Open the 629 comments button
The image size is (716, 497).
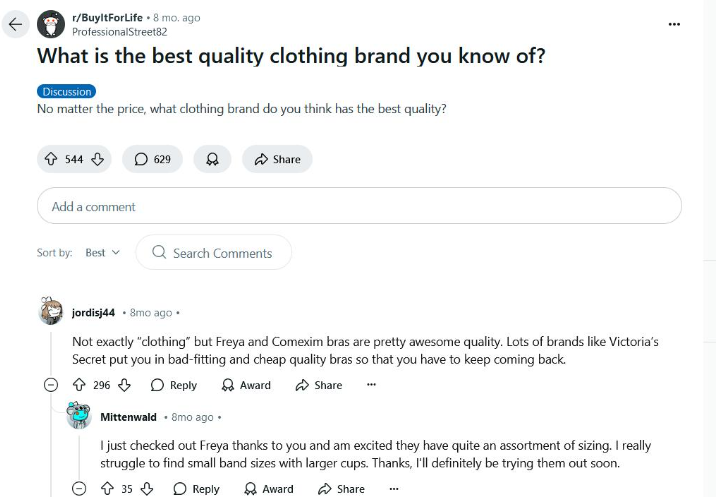point(152,159)
